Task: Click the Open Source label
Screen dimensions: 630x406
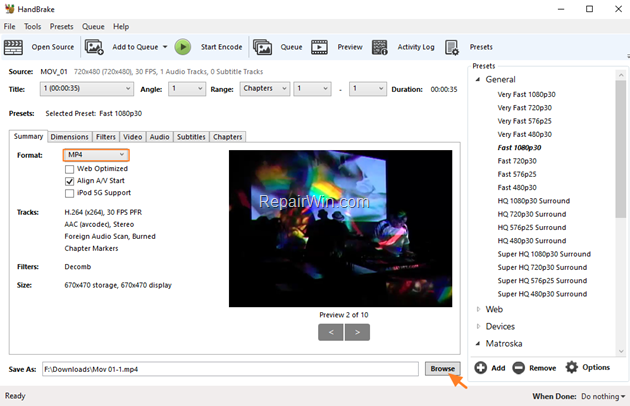Action: tap(53, 47)
